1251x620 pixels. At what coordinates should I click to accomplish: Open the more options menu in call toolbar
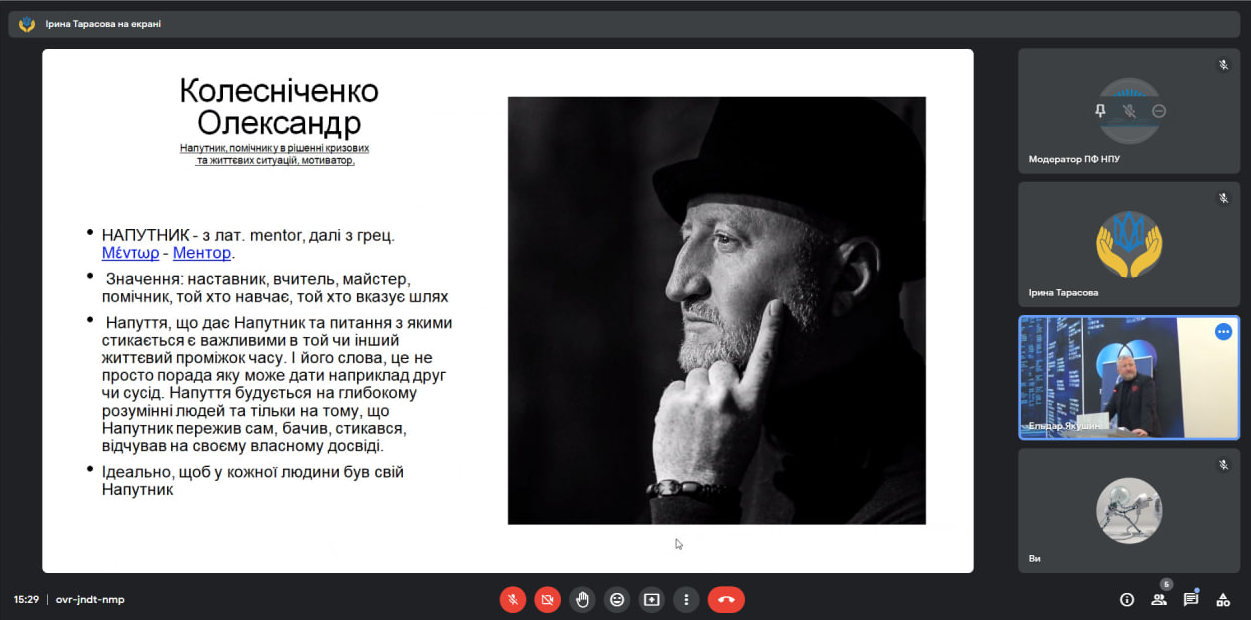coord(687,599)
